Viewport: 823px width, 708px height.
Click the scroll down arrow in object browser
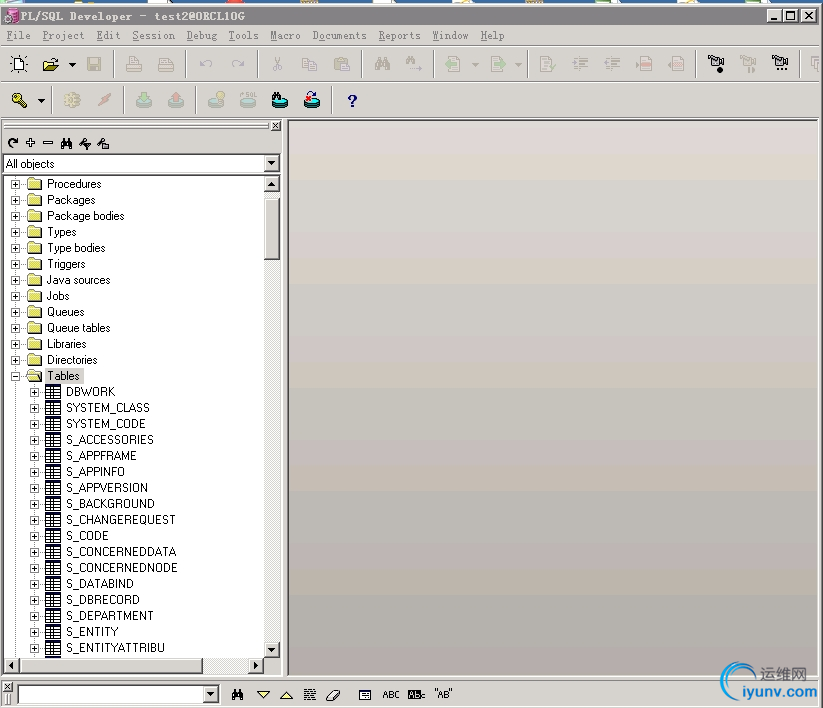point(271,649)
